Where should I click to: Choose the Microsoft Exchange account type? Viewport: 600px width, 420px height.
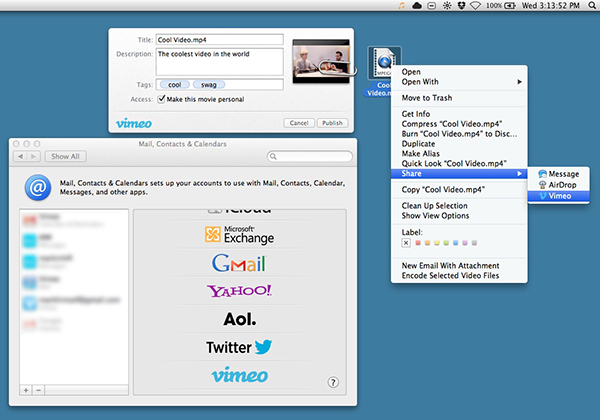coord(240,235)
